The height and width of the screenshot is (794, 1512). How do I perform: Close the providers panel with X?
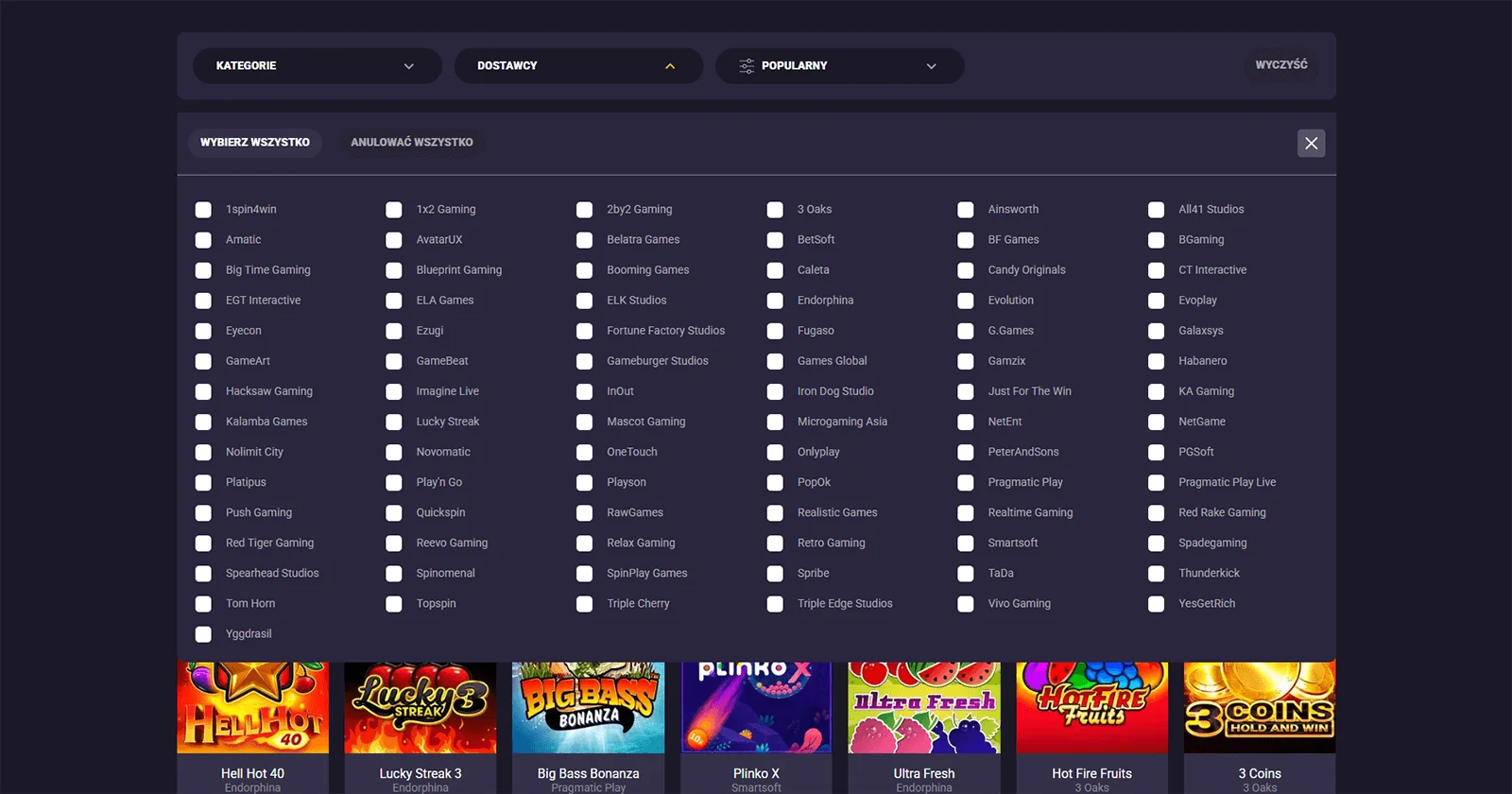click(x=1311, y=144)
